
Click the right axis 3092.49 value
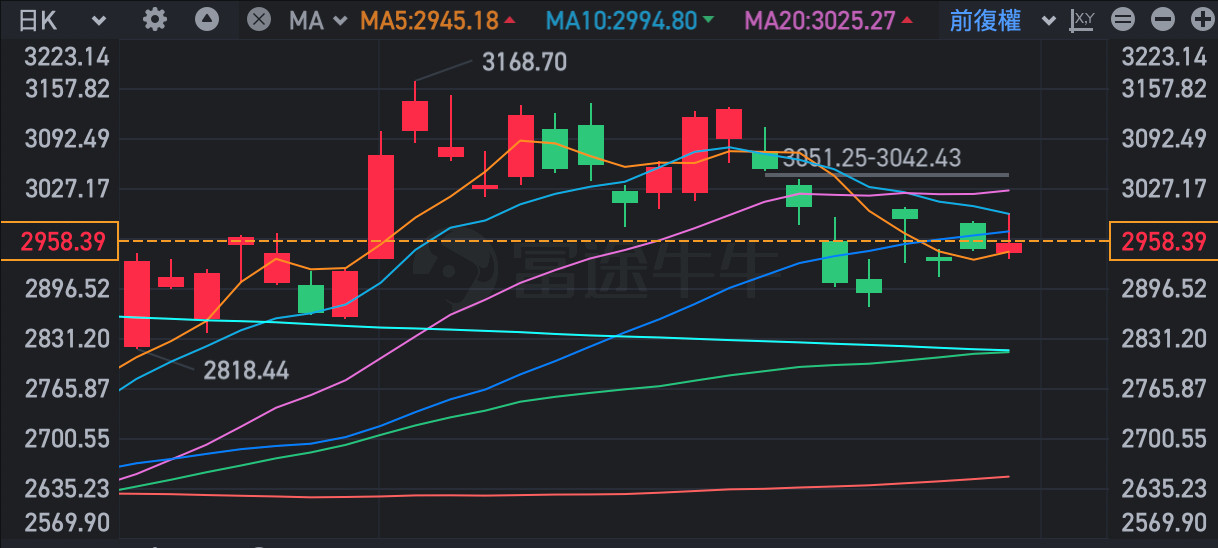click(x=1165, y=138)
